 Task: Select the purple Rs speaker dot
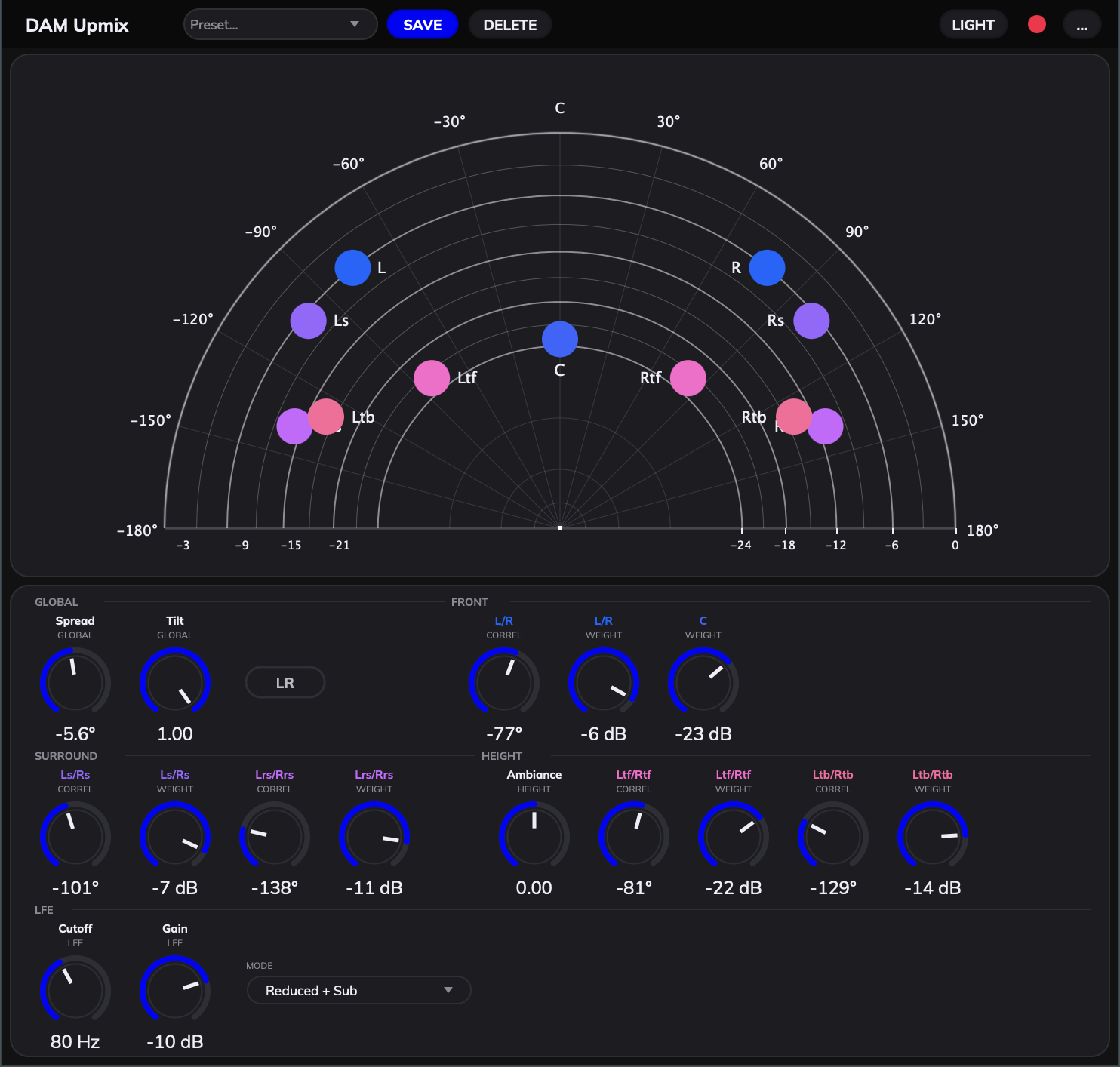tap(811, 321)
